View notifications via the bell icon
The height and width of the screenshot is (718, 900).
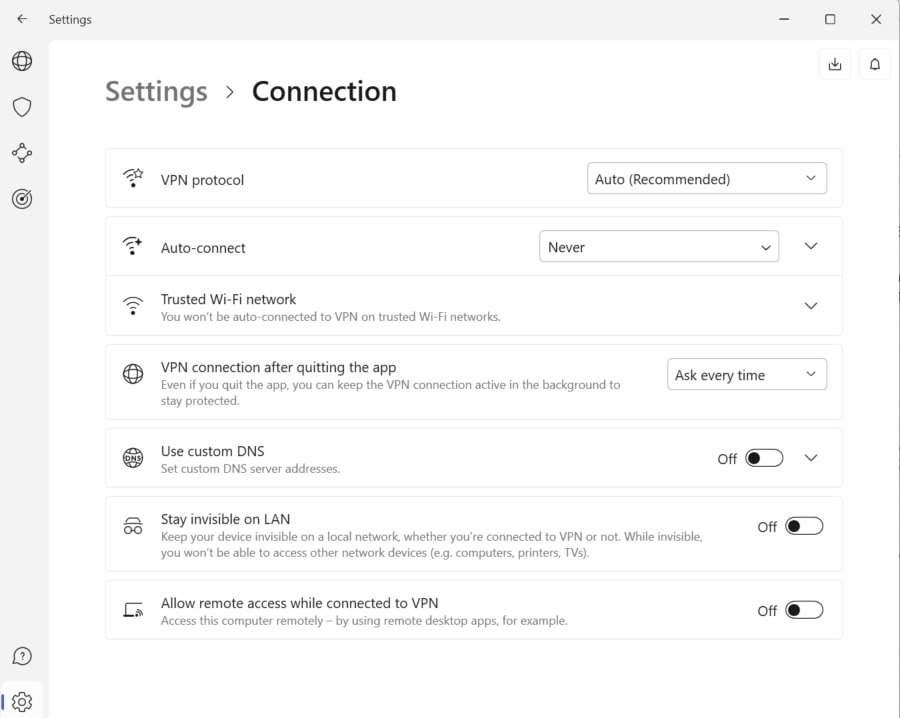point(874,63)
